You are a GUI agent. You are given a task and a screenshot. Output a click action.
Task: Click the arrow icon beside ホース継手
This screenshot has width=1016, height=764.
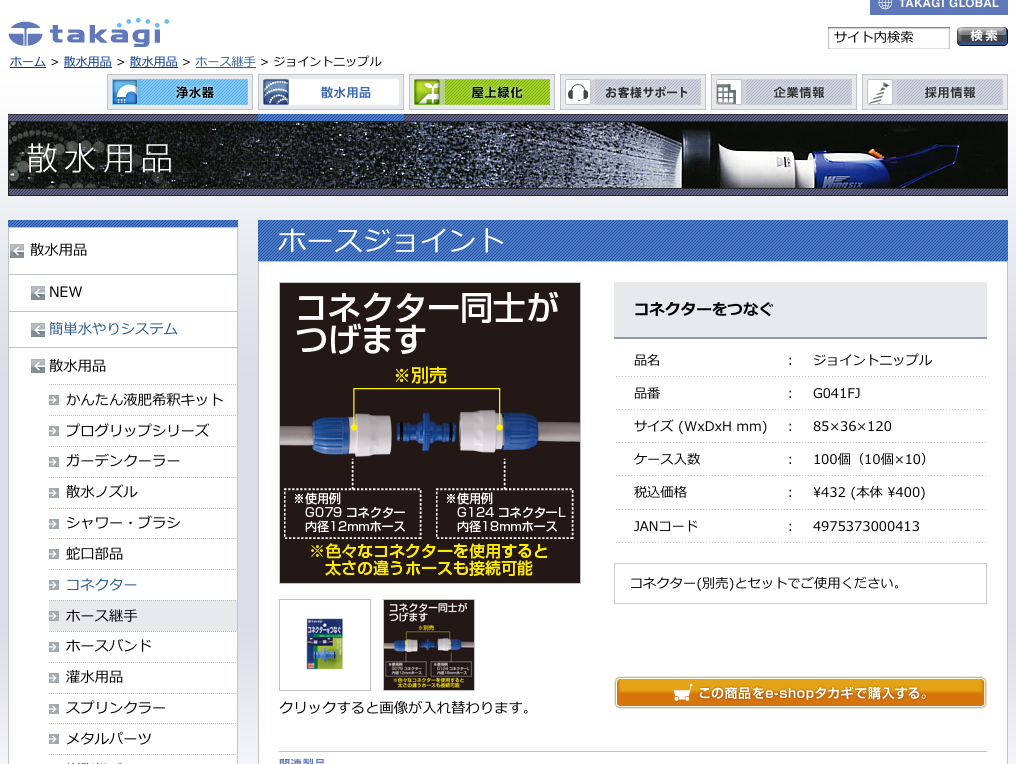tap(54, 616)
